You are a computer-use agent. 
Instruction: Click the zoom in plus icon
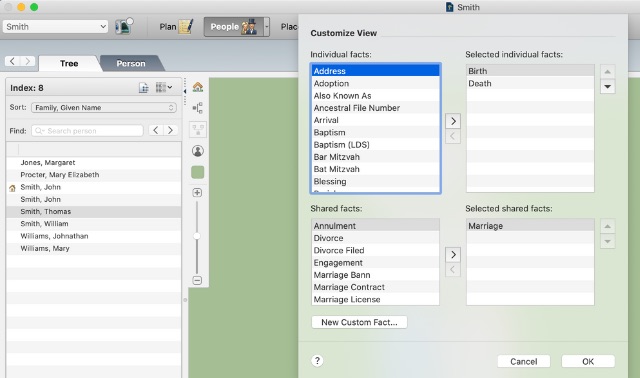point(197,193)
